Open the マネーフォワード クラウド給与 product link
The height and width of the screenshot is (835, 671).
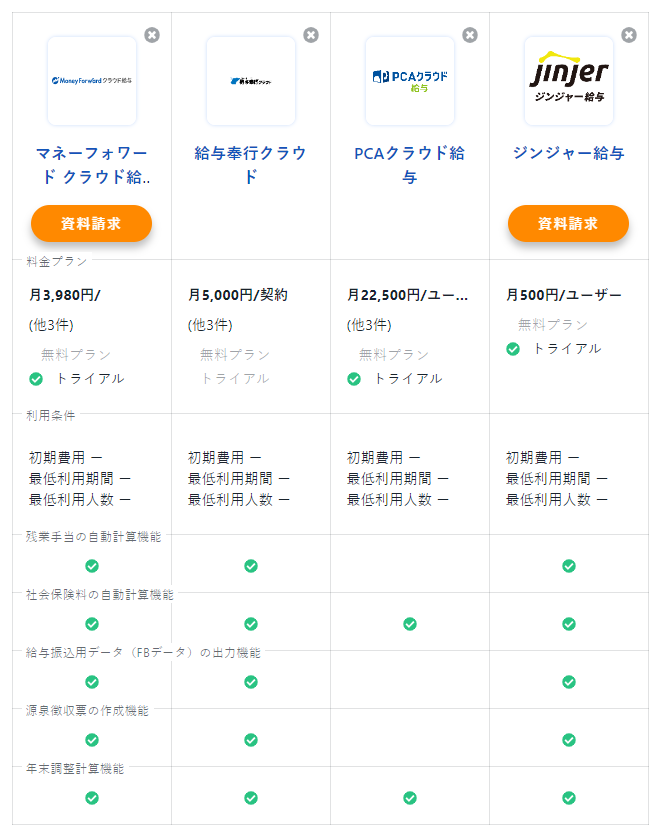point(92,165)
